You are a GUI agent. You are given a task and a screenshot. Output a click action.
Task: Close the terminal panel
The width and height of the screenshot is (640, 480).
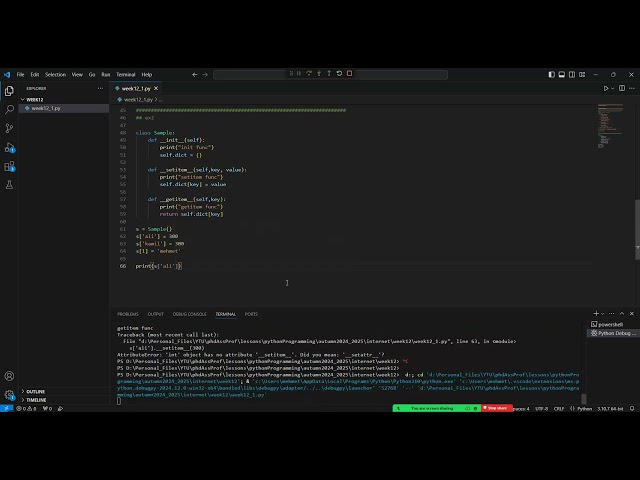click(x=632, y=313)
